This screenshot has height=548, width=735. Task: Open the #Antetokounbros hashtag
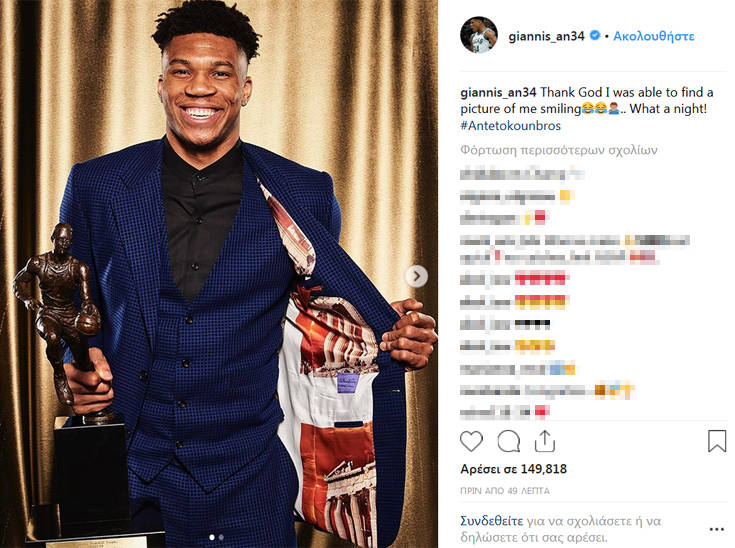tap(510, 126)
